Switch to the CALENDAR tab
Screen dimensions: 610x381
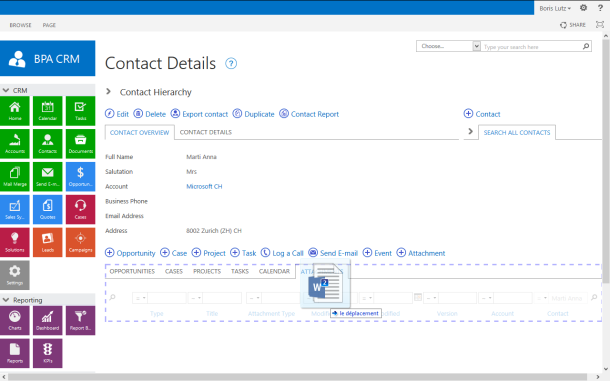[274, 272]
